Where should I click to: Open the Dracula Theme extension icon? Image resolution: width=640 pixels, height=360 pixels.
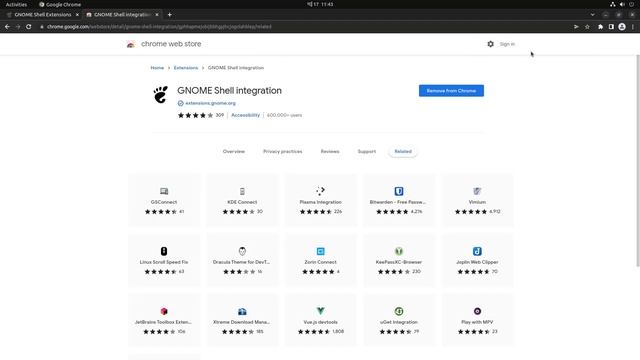point(242,251)
